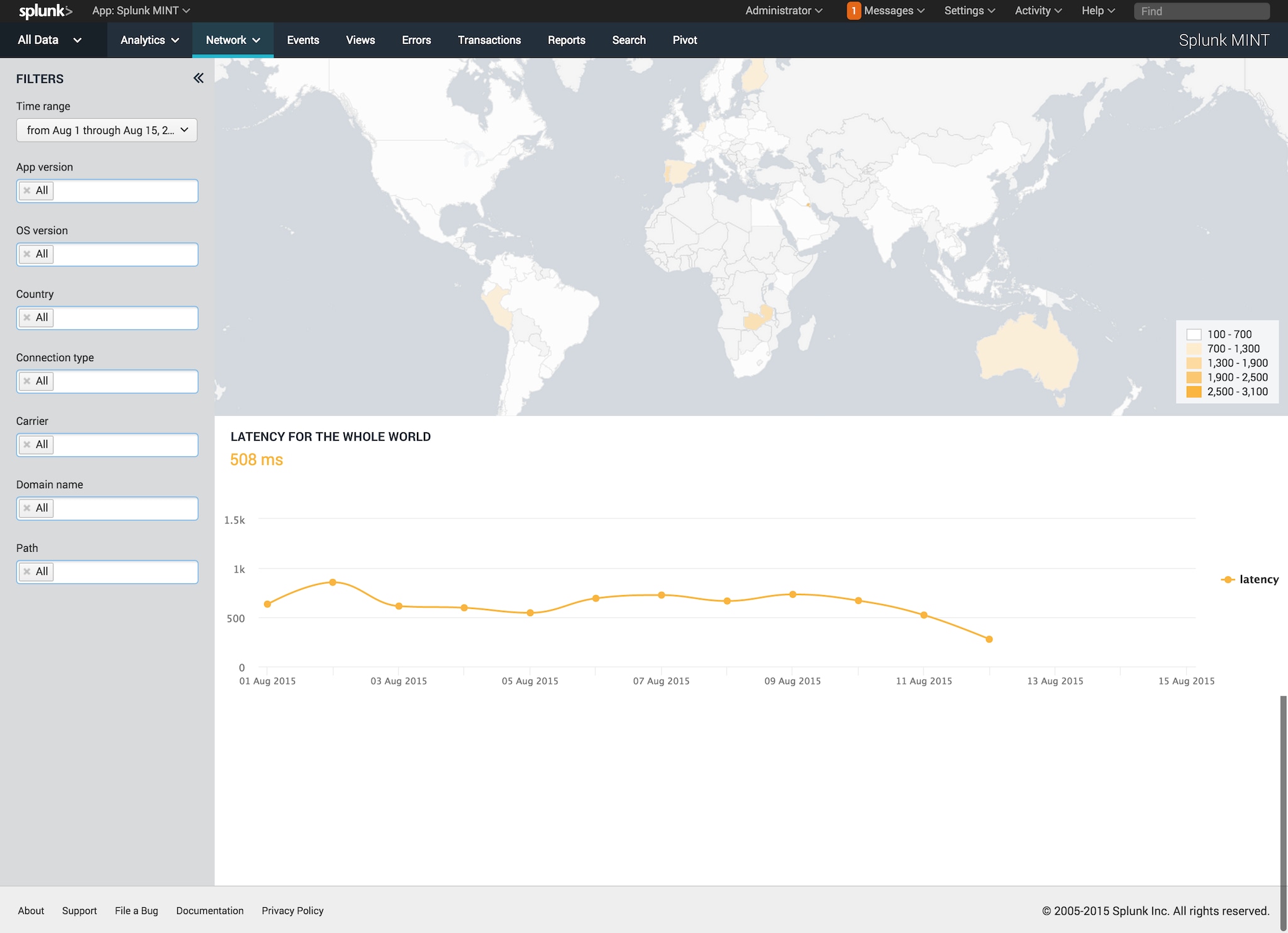This screenshot has height=933, width=1288.
Task: Open the Transactions tab
Action: 489,40
